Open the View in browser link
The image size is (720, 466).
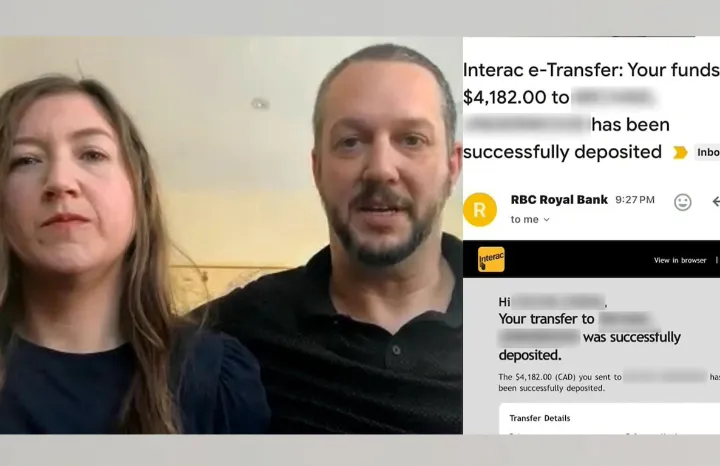coord(680,260)
